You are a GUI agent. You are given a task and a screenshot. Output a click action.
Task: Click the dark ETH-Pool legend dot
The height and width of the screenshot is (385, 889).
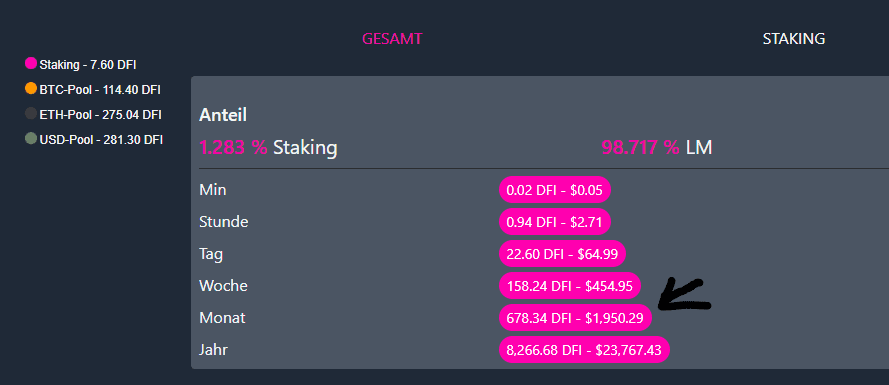coord(31,113)
